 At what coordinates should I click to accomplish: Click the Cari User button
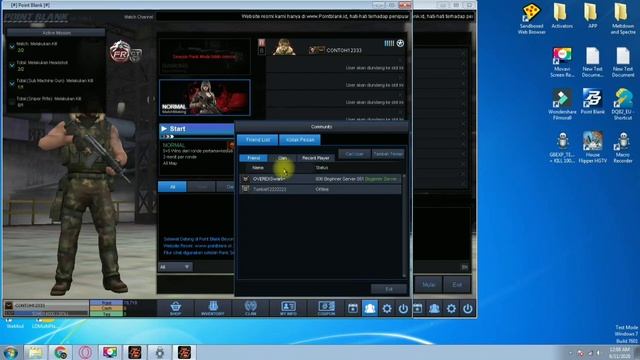354,154
